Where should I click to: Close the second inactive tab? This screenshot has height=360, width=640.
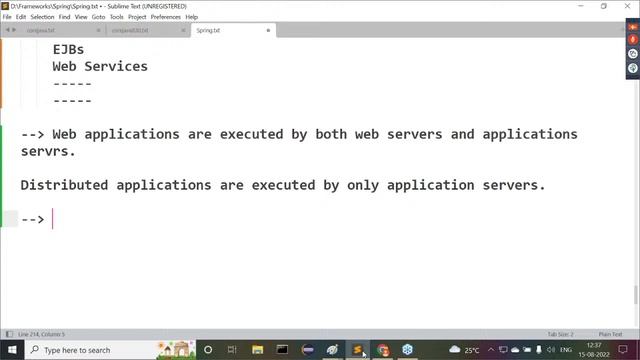pos(183,30)
